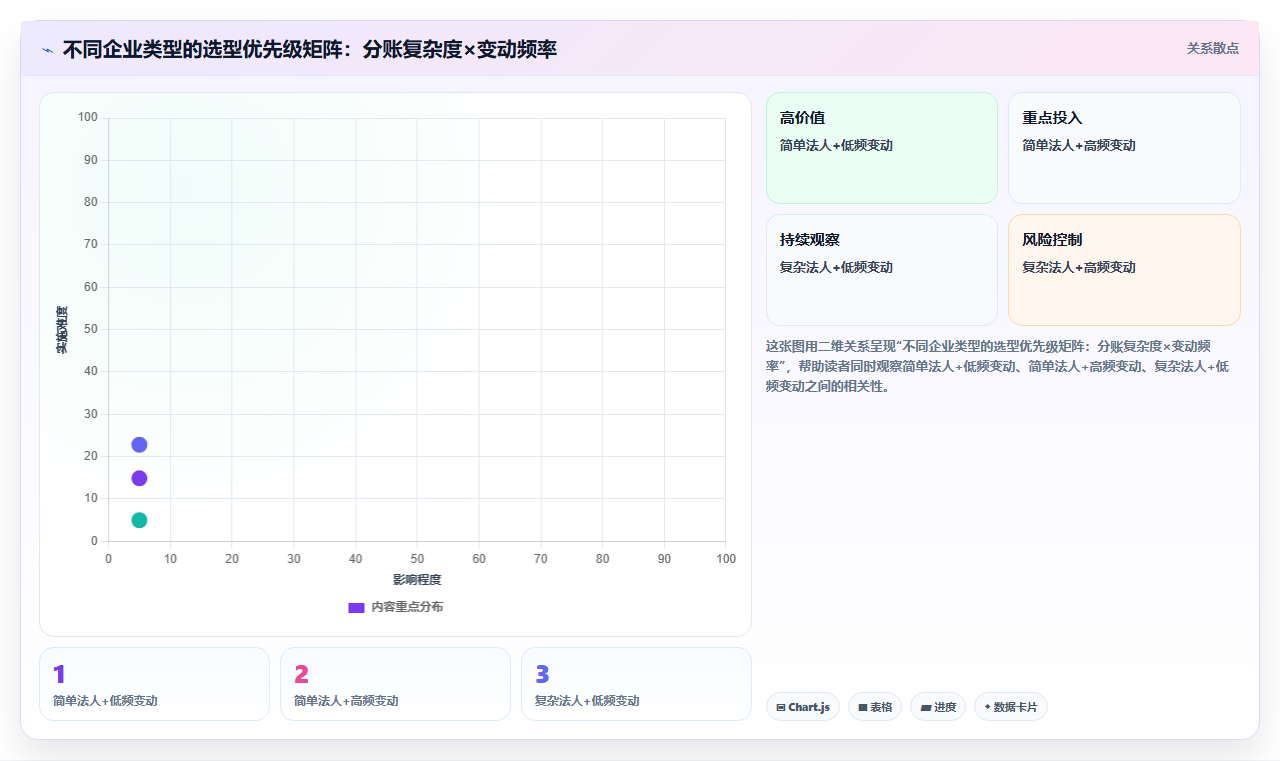The image size is (1280, 761).
Task: Click the 数据卡片 tag chip
Action: (x=1011, y=707)
